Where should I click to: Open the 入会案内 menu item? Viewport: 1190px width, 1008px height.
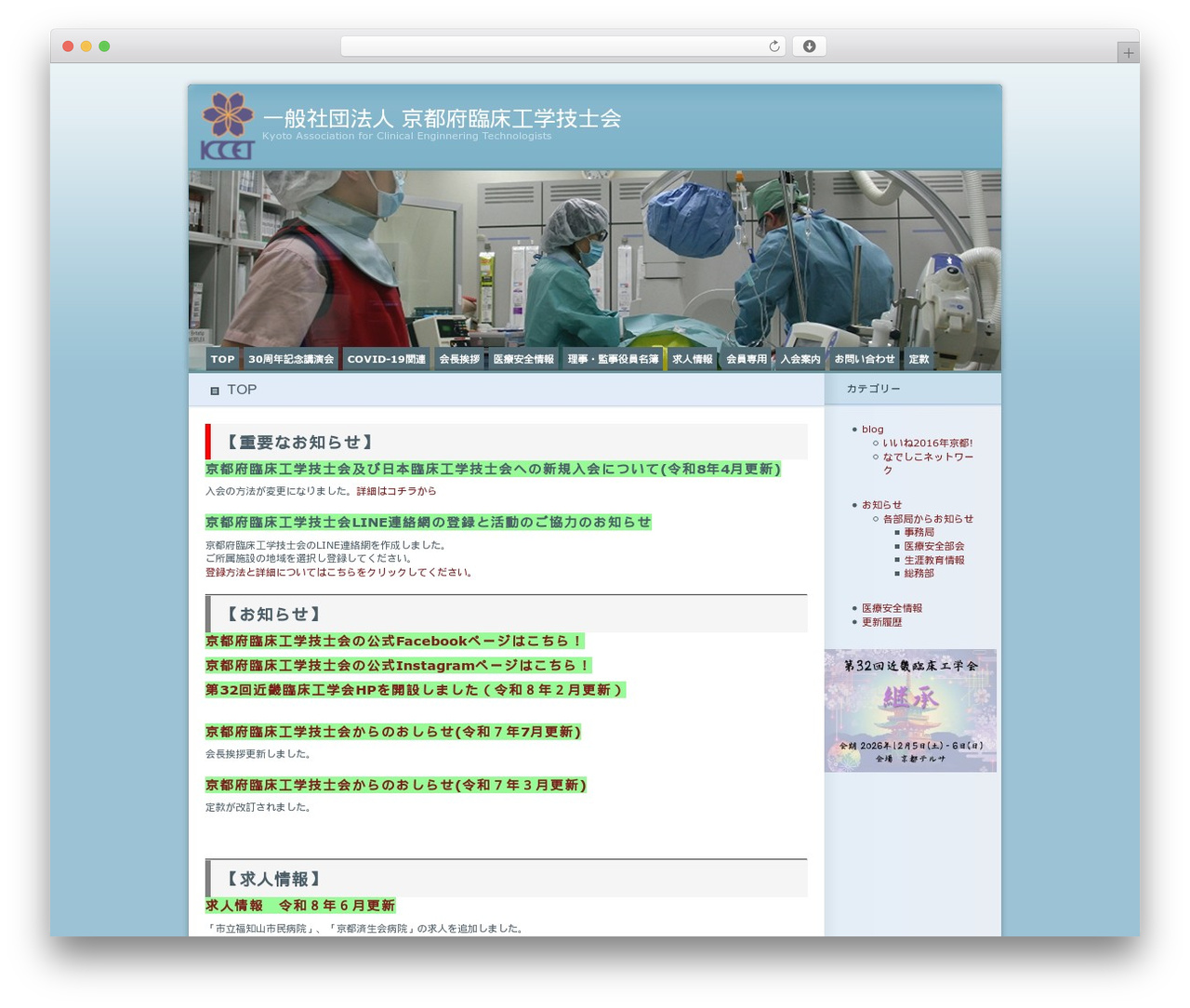pos(800,359)
